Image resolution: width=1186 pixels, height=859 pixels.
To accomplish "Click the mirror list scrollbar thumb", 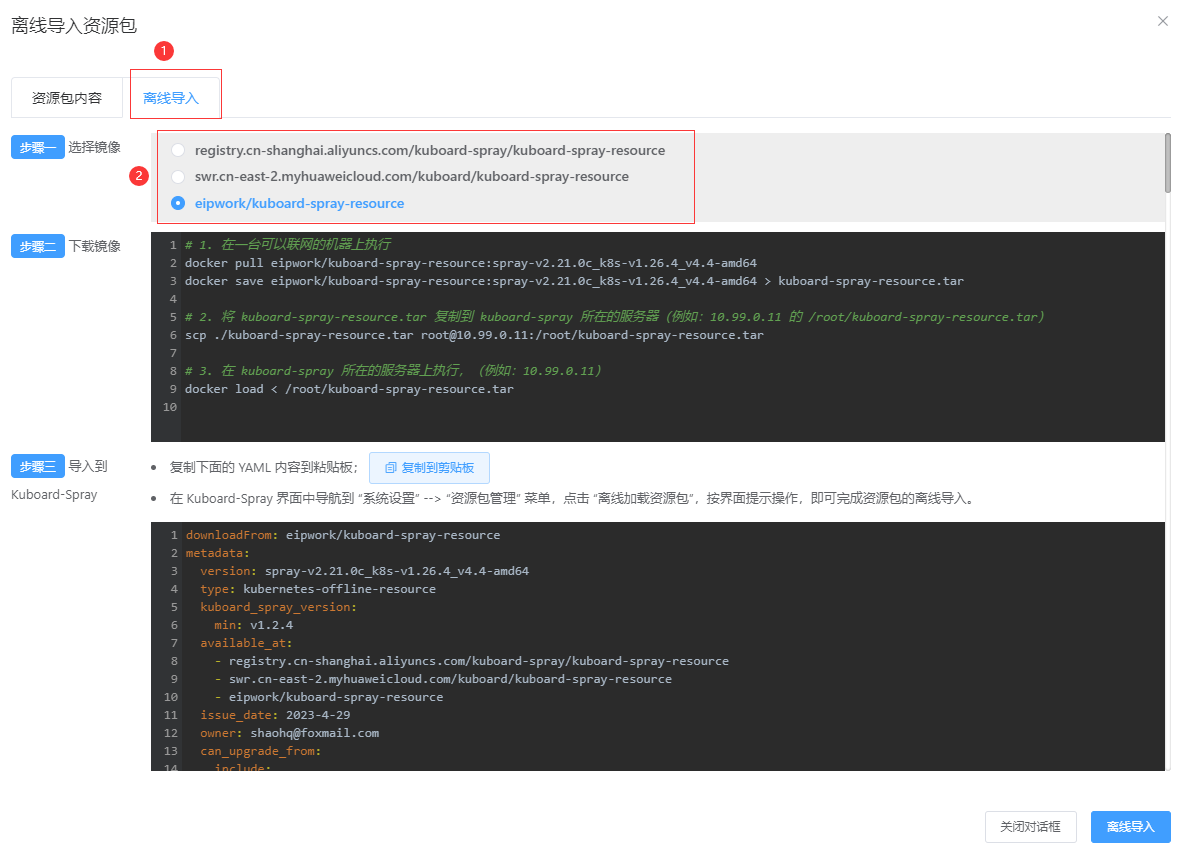I will point(1167,162).
